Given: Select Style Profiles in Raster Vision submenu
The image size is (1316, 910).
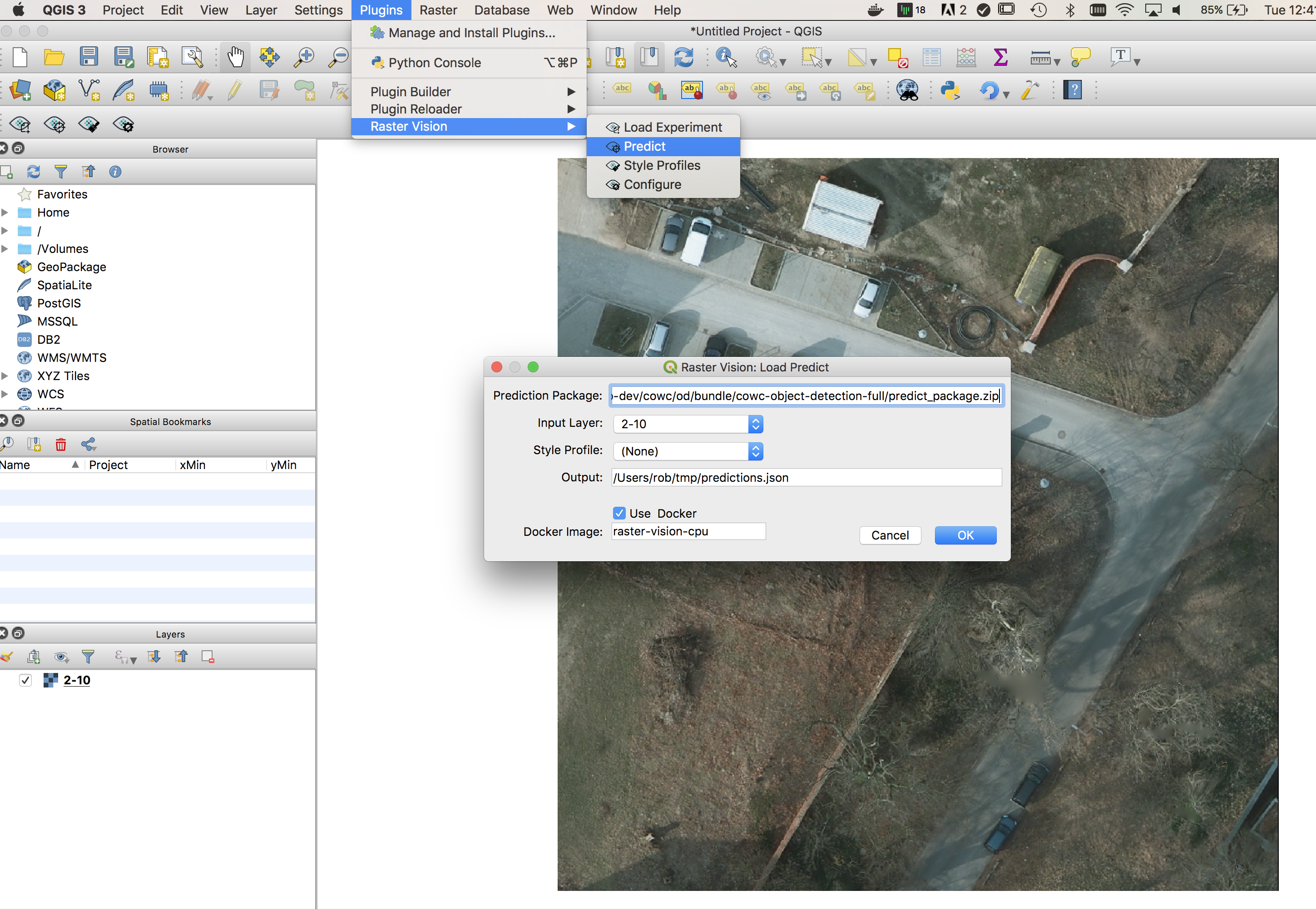Looking at the screenshot, I should 662,165.
